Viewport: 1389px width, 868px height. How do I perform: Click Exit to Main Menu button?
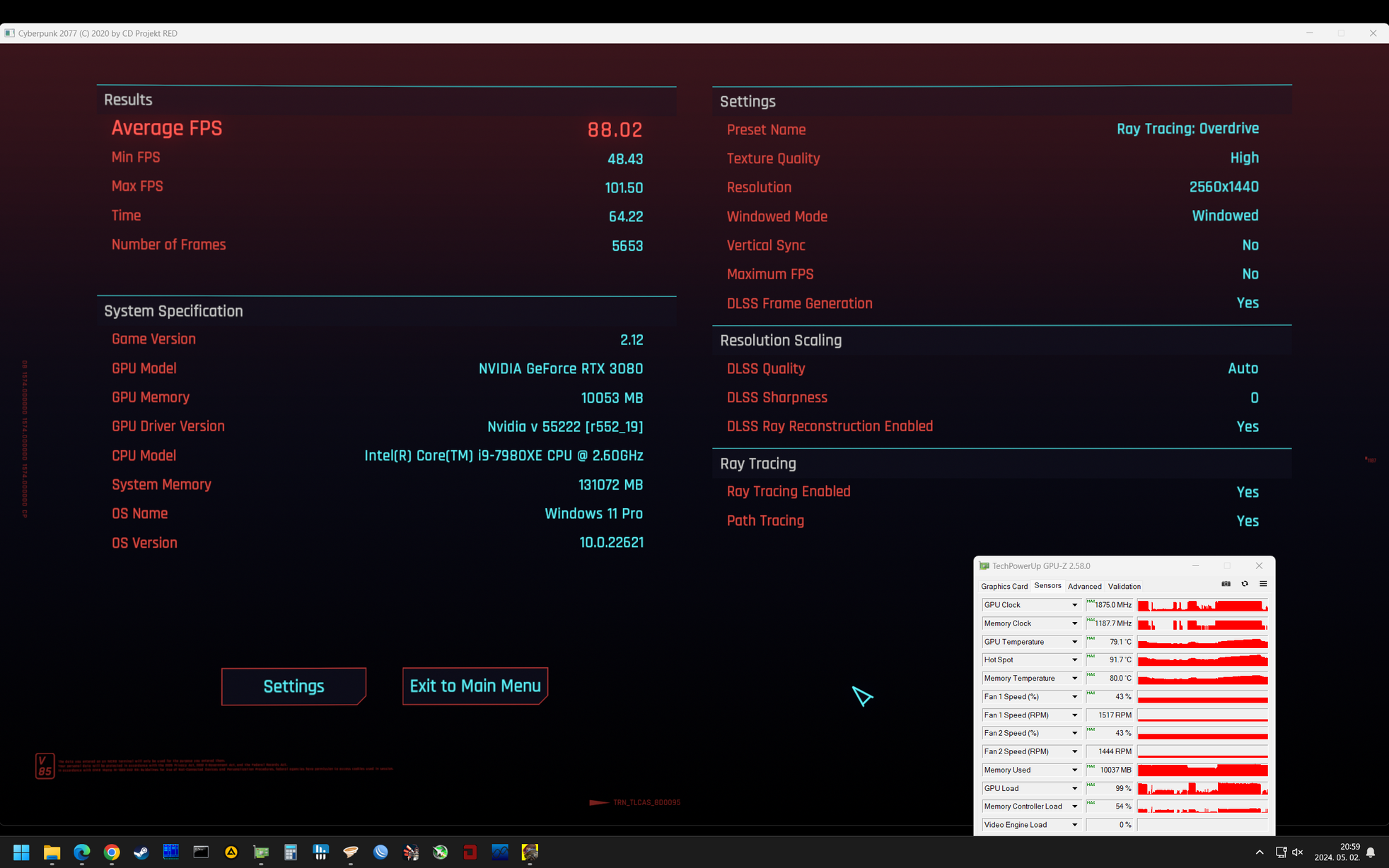[x=475, y=686]
